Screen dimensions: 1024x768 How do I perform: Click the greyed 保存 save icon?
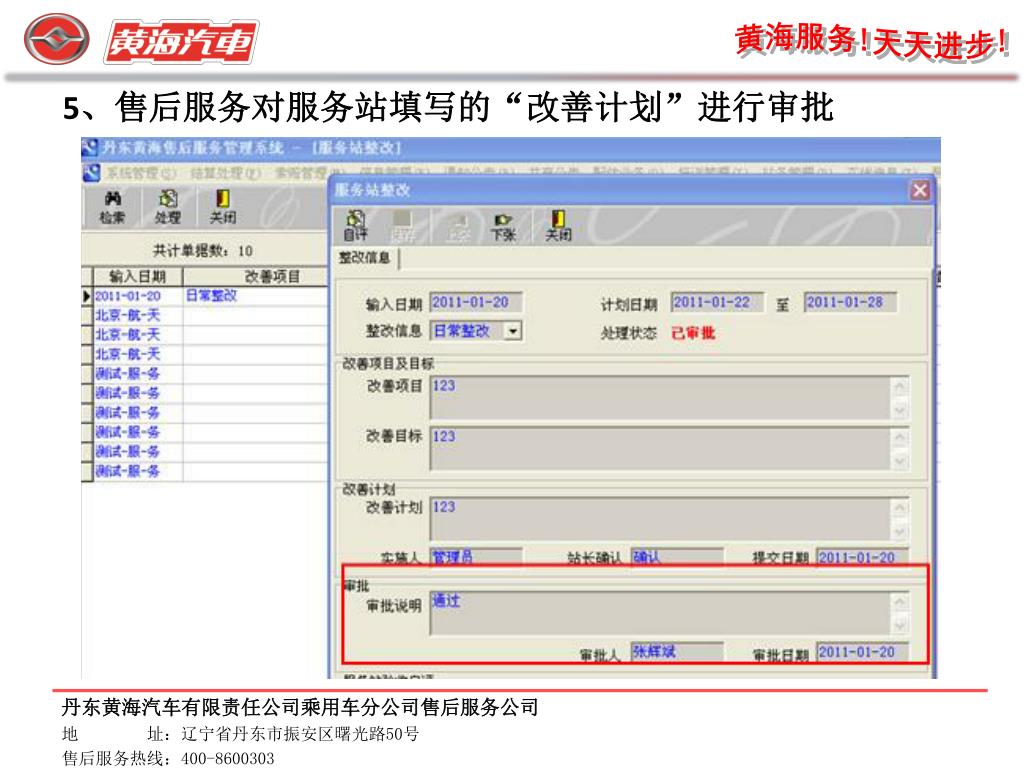click(x=402, y=225)
